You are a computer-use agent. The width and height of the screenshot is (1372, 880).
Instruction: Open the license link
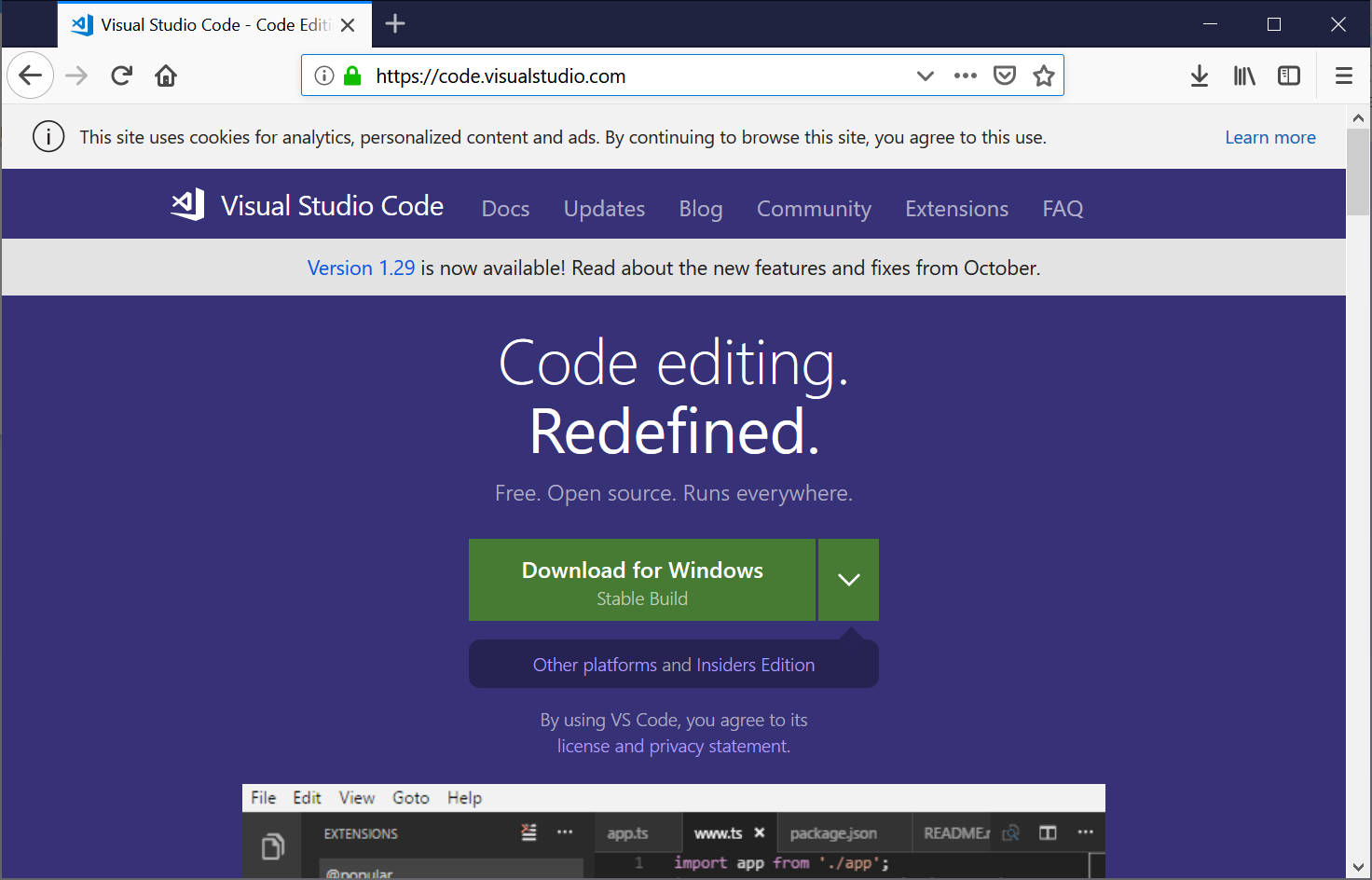(583, 746)
